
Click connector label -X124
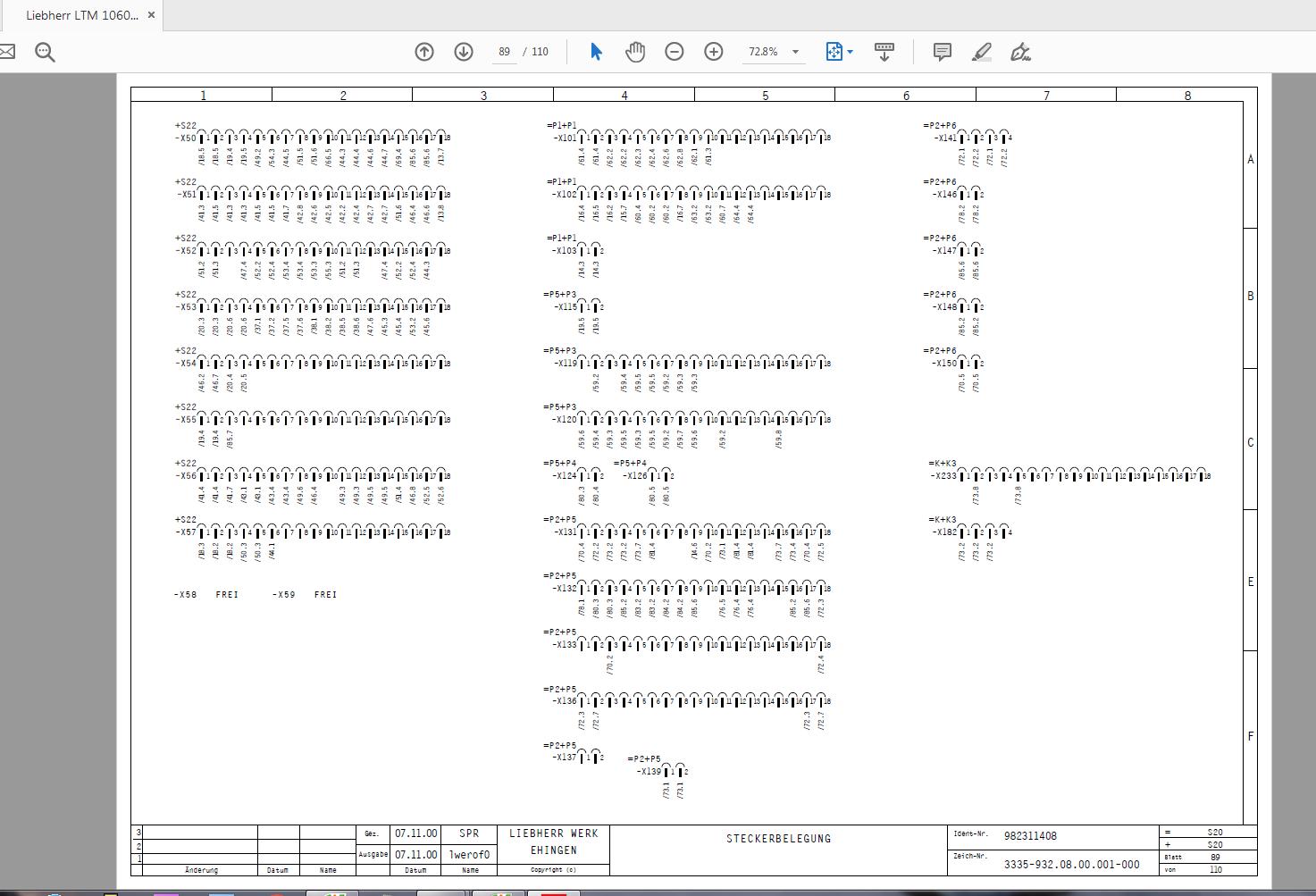pos(564,476)
